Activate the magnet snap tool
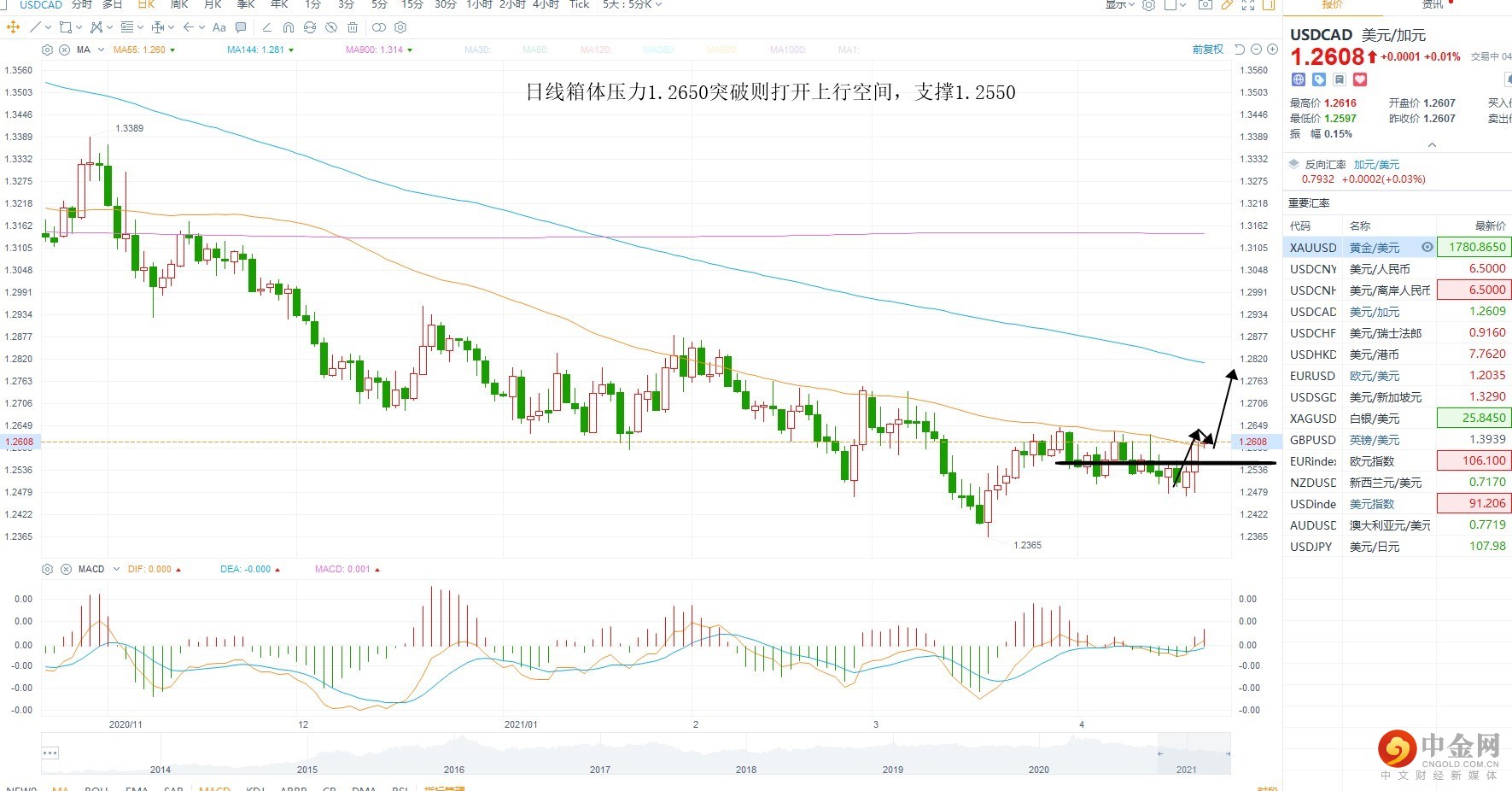The width and height of the screenshot is (1512, 791). click(289, 27)
